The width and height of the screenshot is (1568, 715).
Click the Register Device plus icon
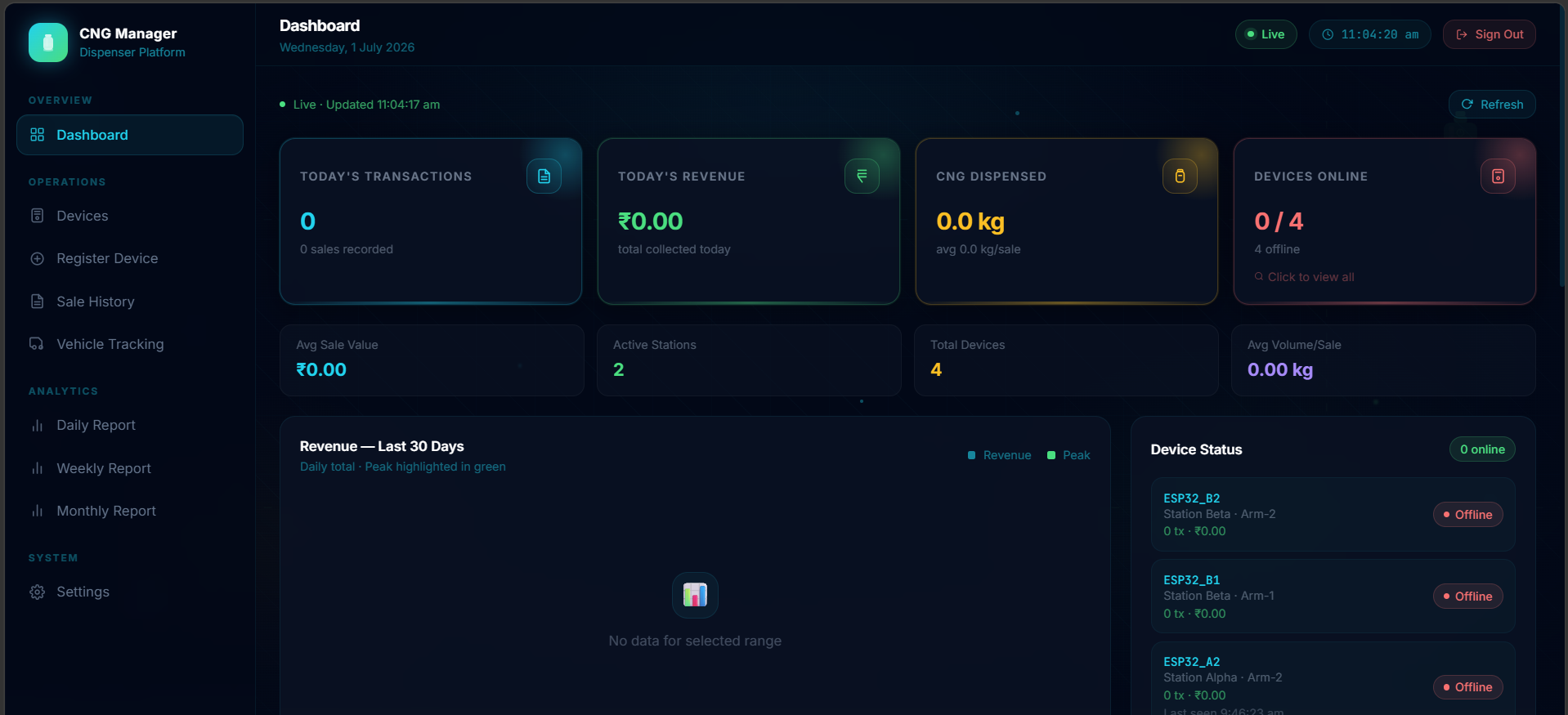coord(38,258)
